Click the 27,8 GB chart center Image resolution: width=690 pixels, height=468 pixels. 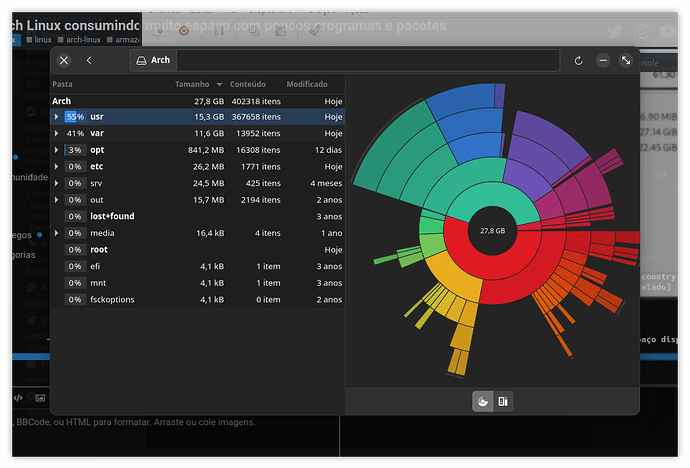click(x=492, y=230)
